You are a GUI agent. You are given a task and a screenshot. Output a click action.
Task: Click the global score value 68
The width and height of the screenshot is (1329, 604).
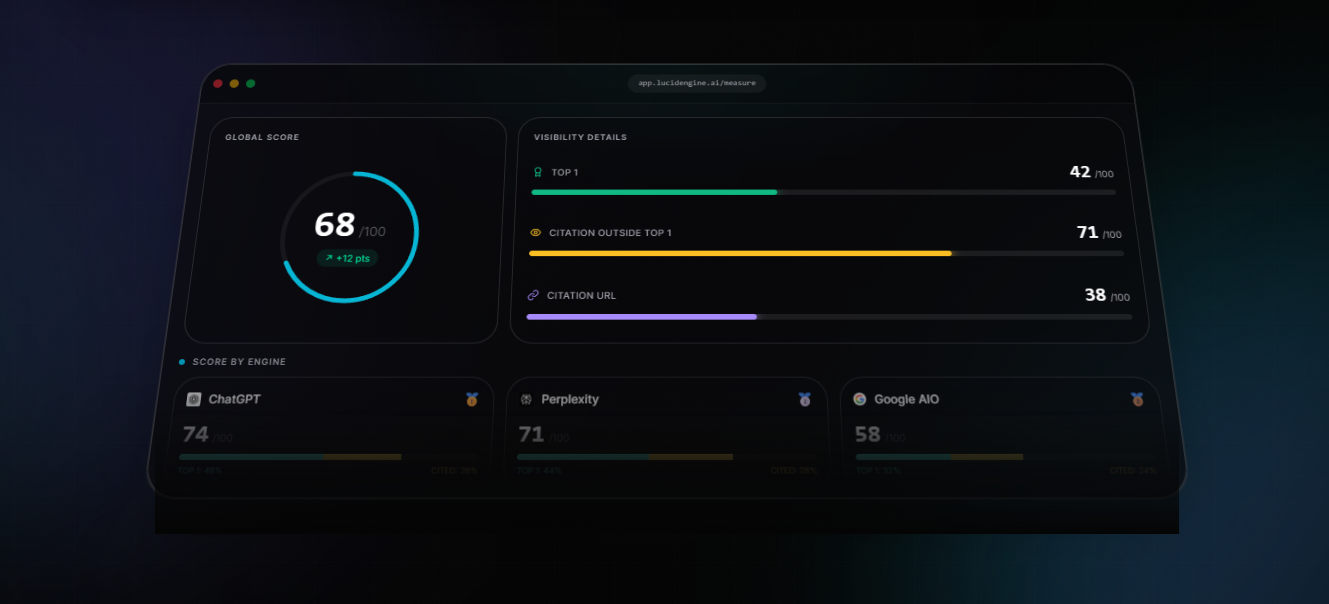[335, 225]
